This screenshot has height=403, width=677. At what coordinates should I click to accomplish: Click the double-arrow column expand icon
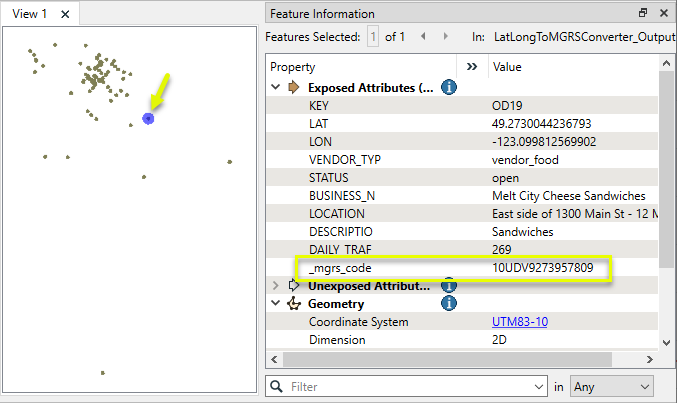[x=472, y=66]
